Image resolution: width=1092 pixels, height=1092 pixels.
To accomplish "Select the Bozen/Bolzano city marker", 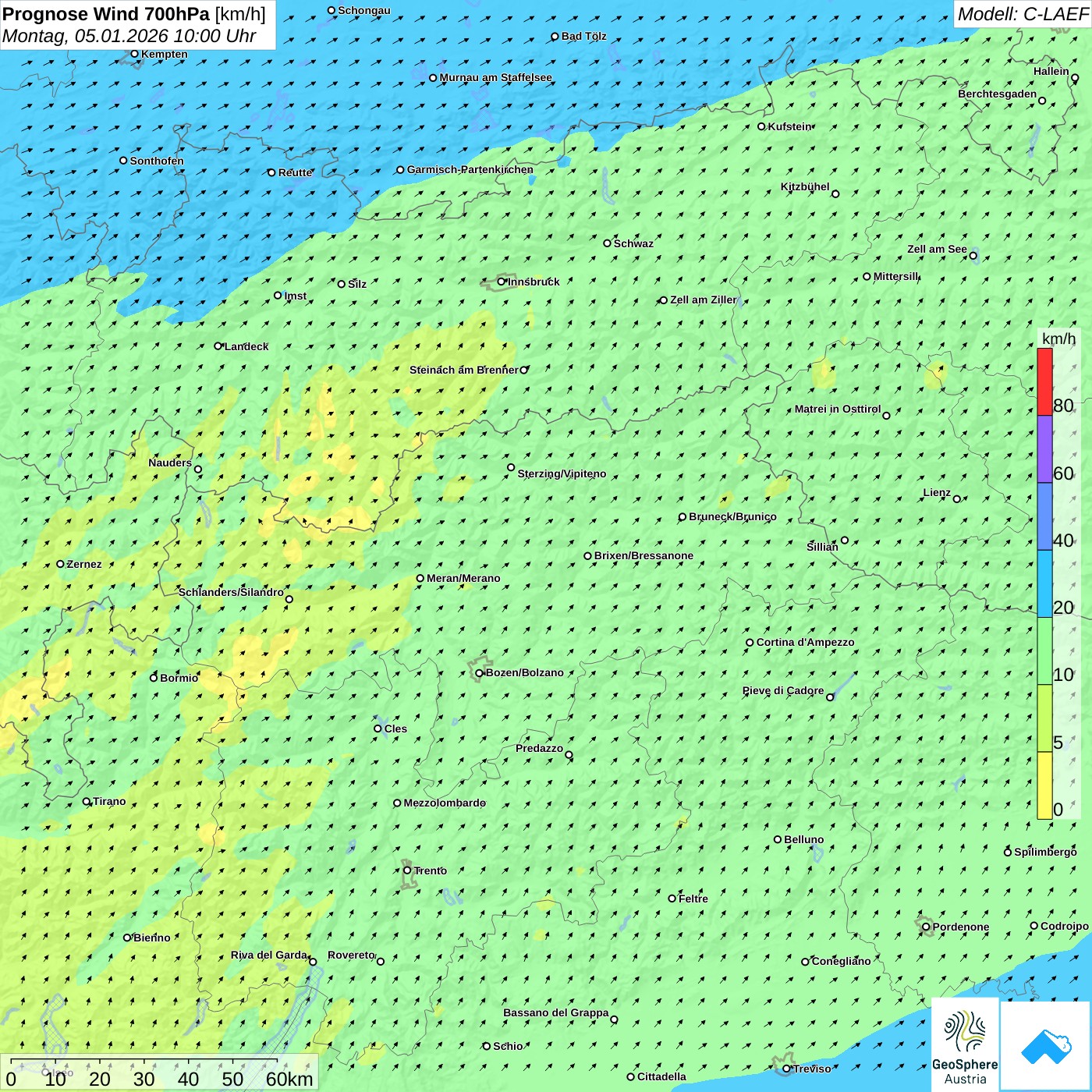I will click(x=479, y=673).
